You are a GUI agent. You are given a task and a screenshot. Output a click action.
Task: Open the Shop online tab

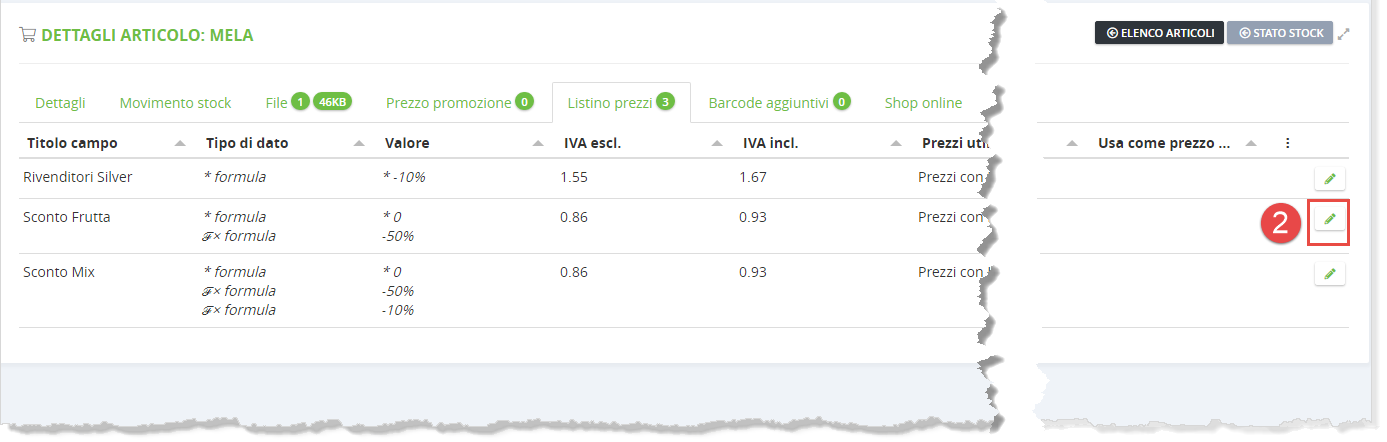[x=923, y=103]
